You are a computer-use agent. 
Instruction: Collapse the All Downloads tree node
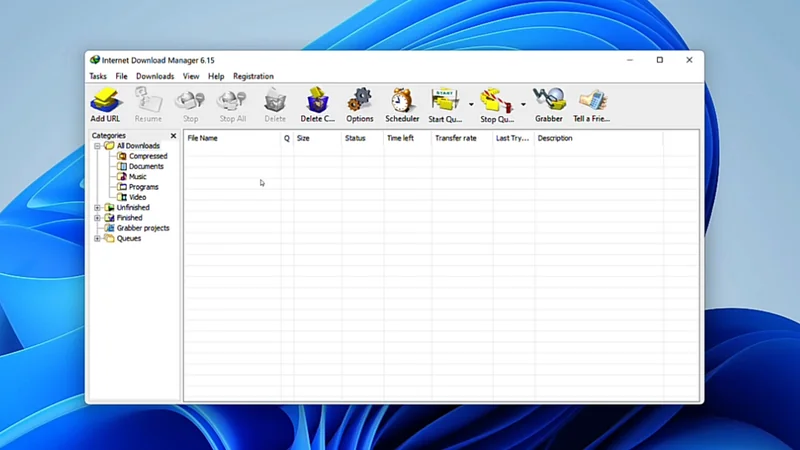[97, 146]
